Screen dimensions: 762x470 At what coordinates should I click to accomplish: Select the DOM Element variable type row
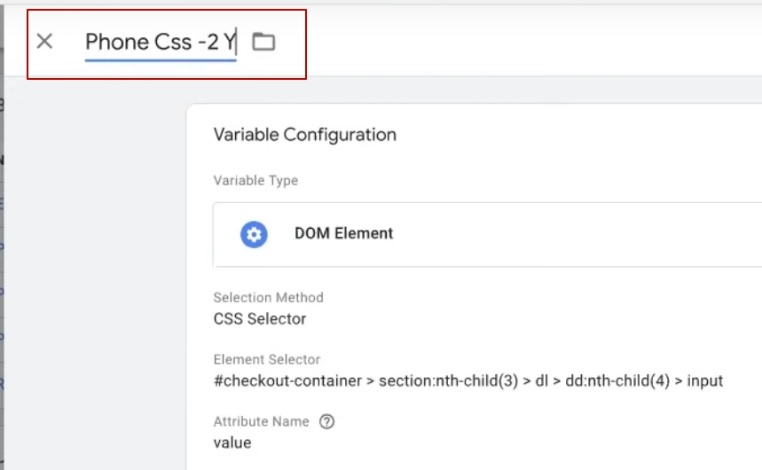(500, 234)
